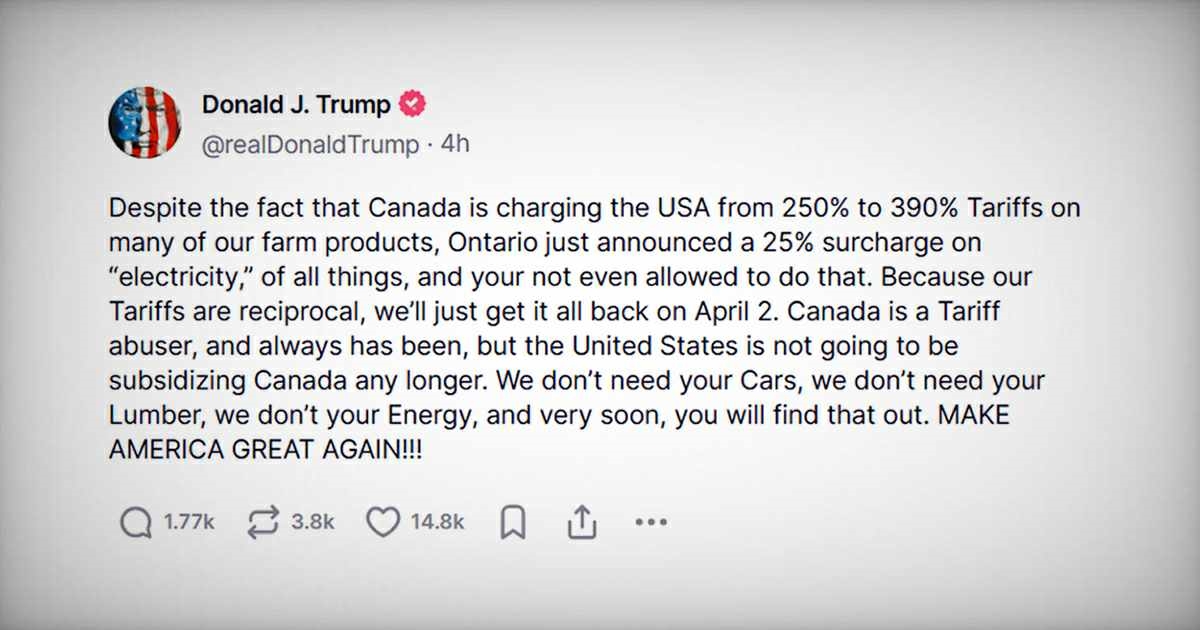View the 1.77k replies count

188,522
